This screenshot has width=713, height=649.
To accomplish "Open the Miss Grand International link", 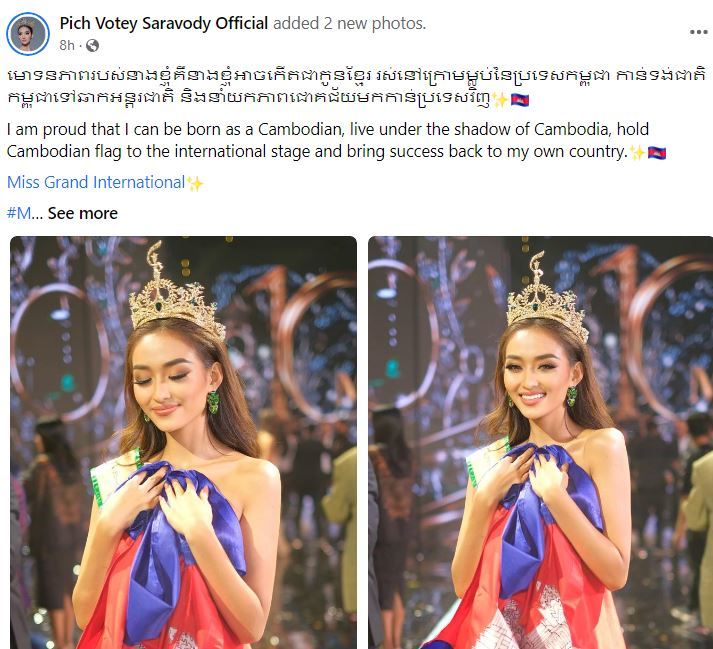I will pos(96,182).
